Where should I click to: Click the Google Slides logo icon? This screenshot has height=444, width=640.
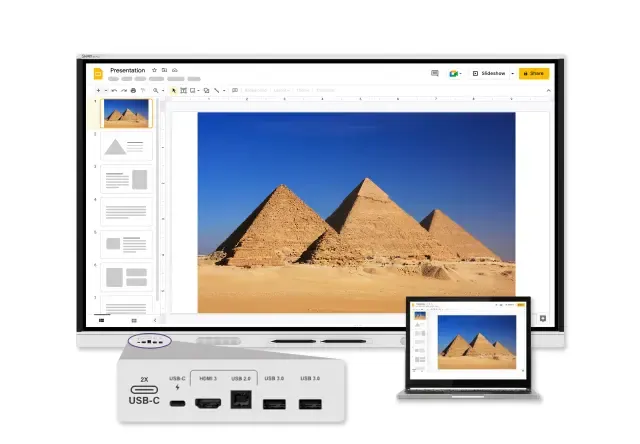(98, 73)
